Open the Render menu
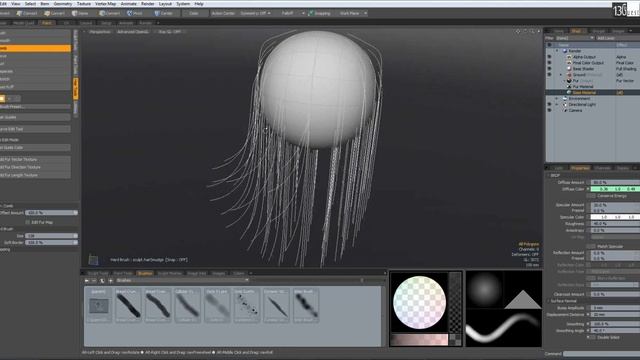Viewport: 640px width, 360px height. 148,4
